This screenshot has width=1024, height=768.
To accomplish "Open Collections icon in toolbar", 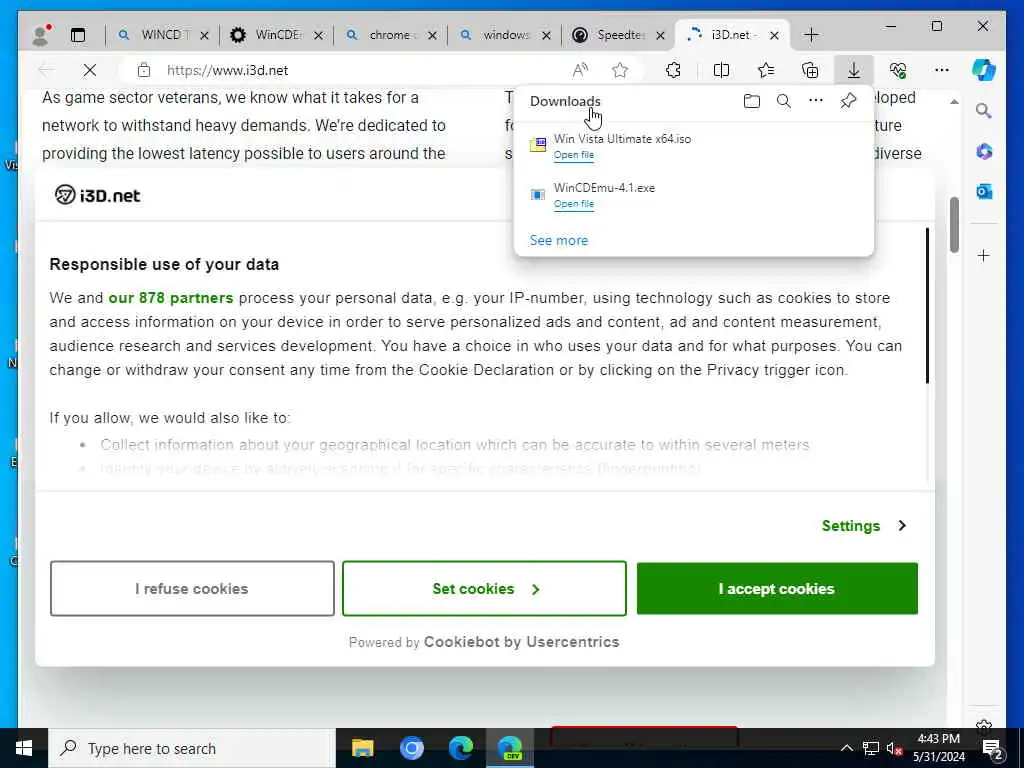I will tap(810, 70).
